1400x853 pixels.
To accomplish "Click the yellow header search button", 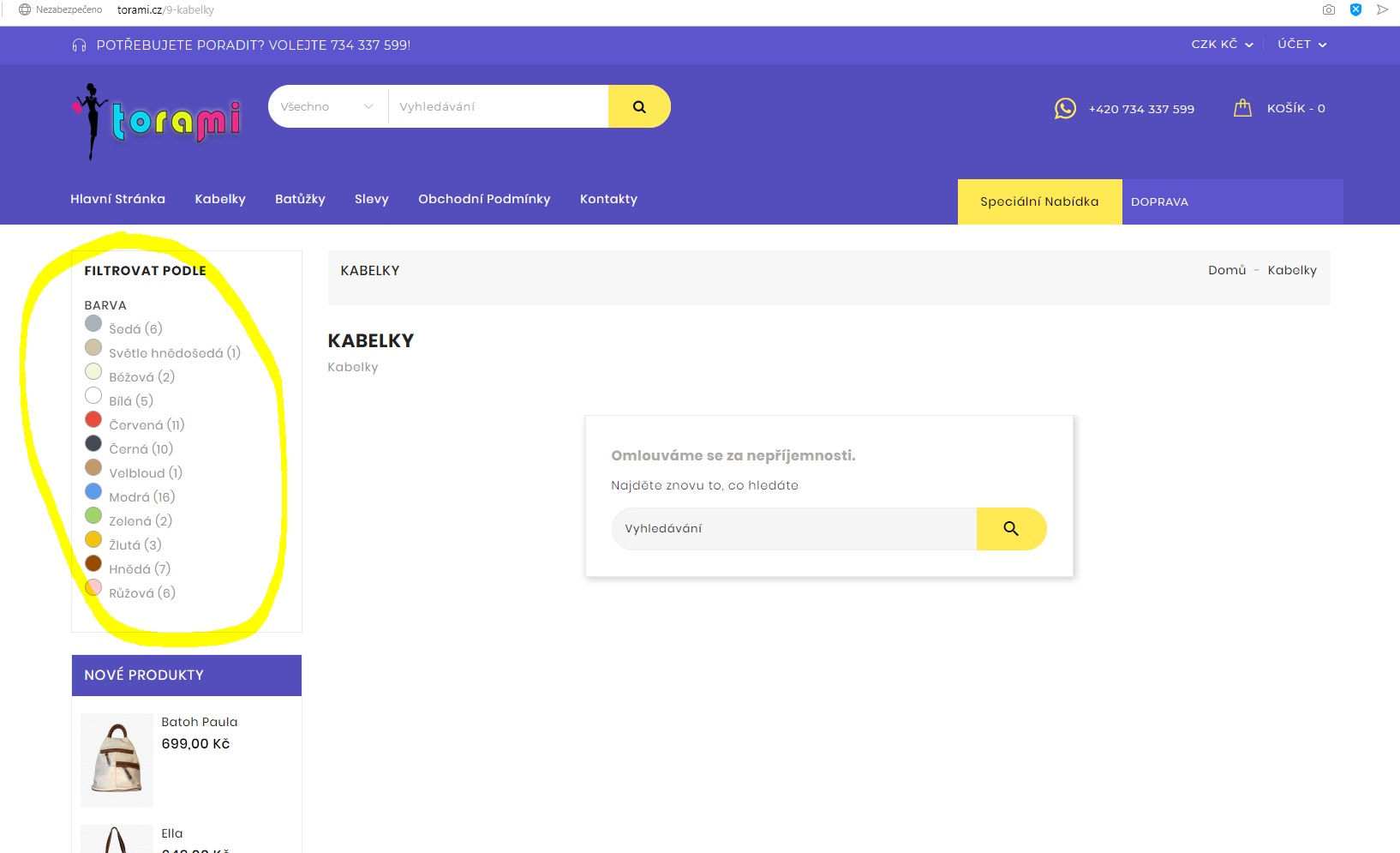I will tap(639, 106).
